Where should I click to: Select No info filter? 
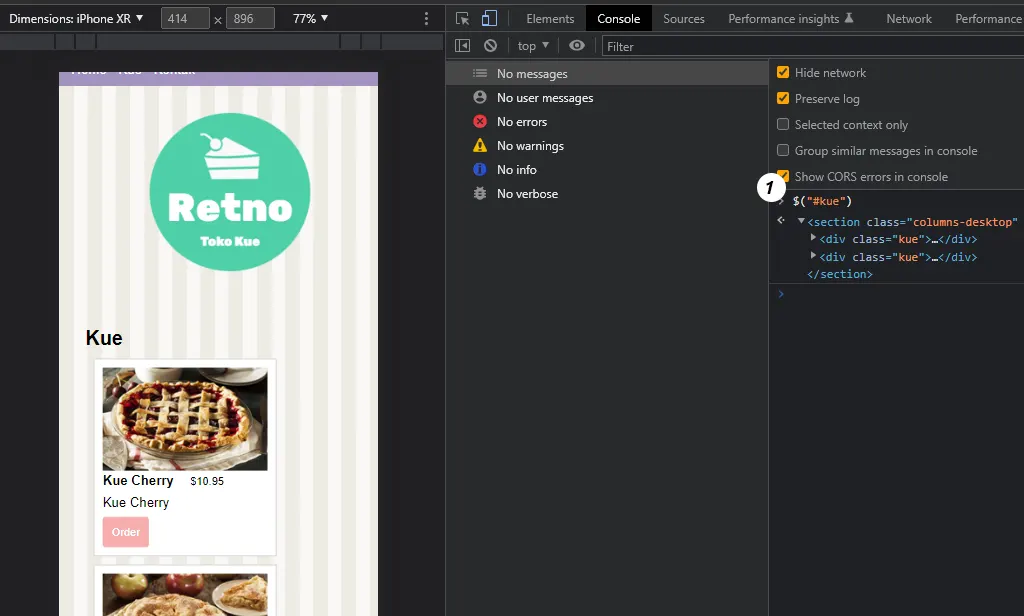tap(607, 170)
